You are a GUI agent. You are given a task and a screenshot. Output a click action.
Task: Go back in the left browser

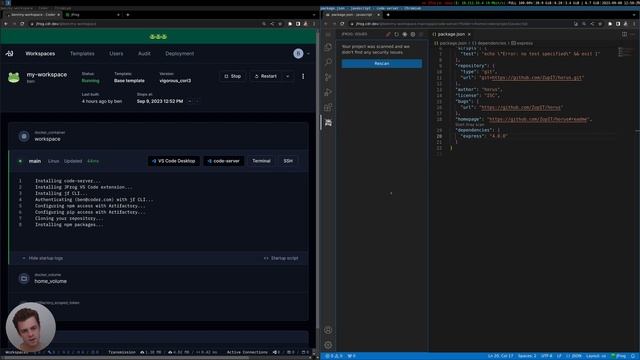click(6, 24)
